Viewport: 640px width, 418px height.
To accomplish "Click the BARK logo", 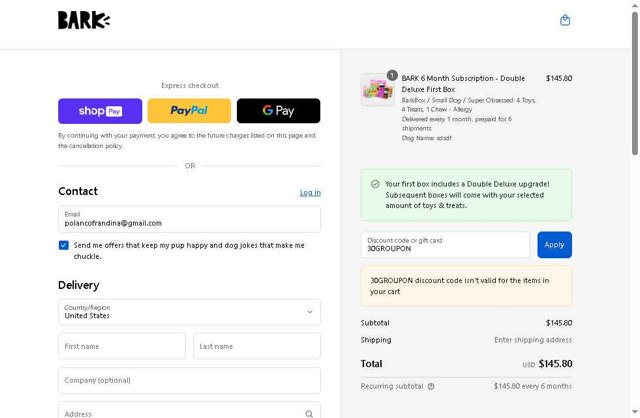I will coord(84,20).
